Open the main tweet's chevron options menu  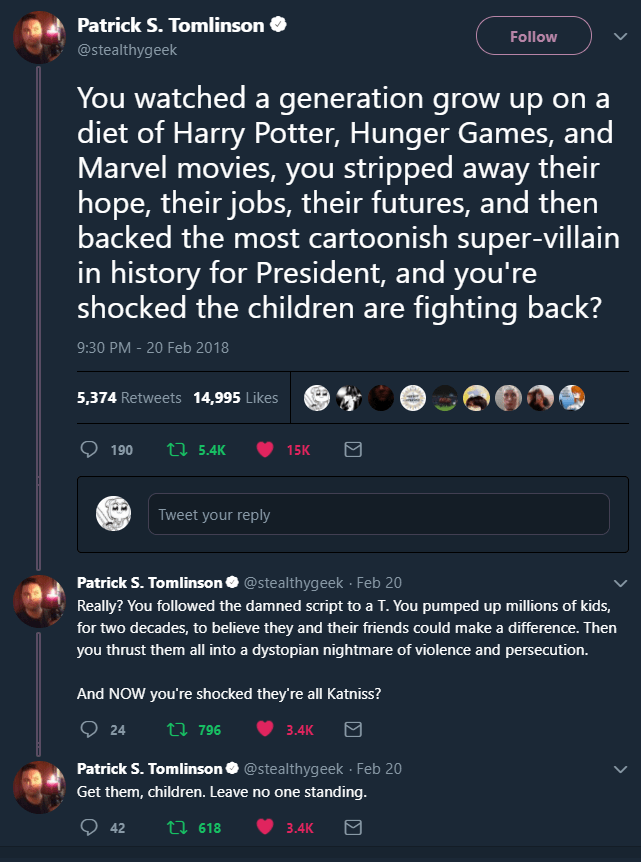pyautogui.click(x=619, y=37)
